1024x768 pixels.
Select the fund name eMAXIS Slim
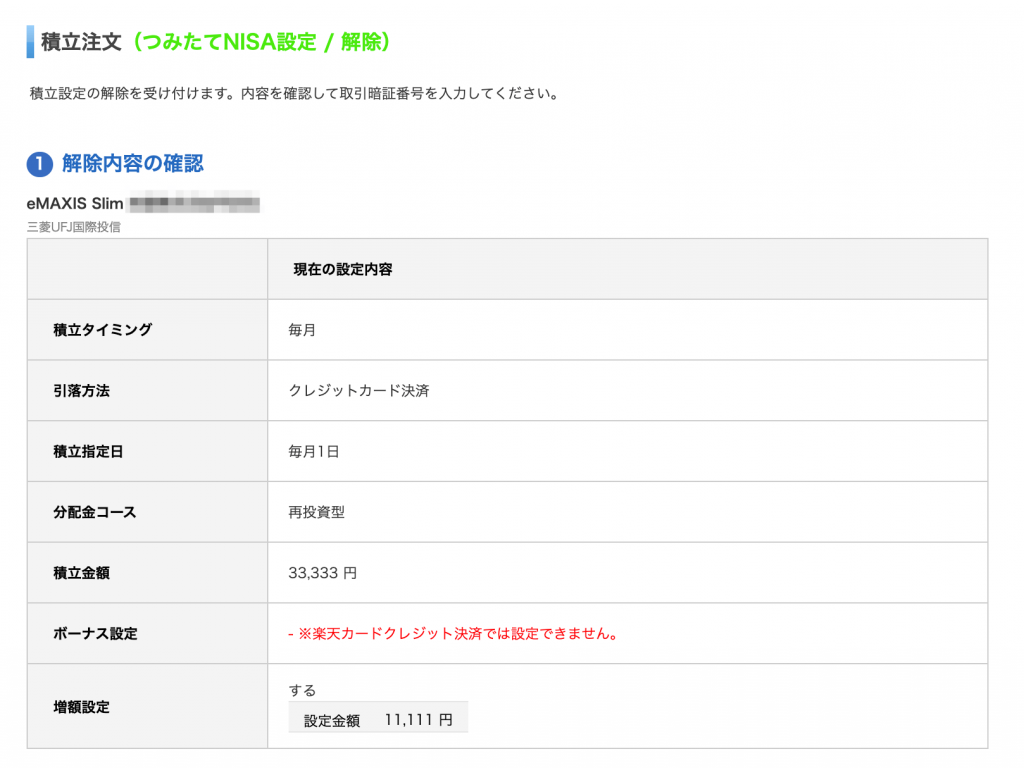click(75, 203)
